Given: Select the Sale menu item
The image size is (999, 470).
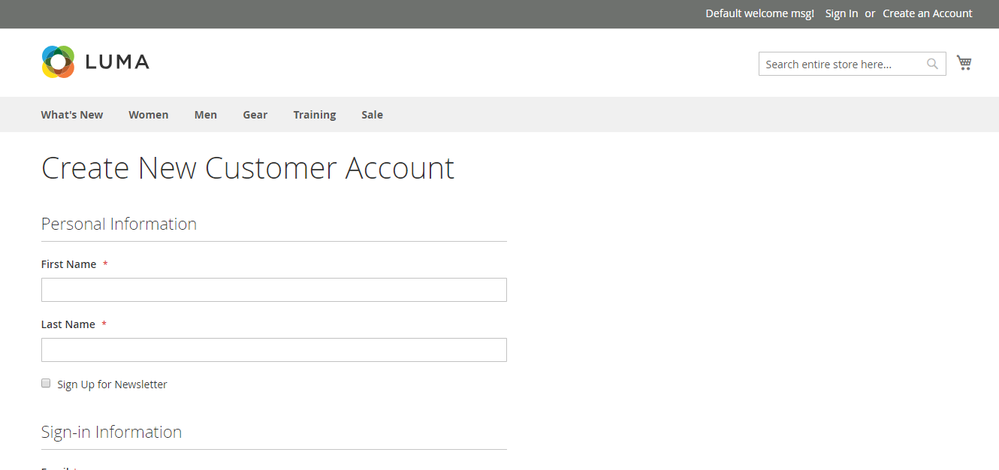Looking at the screenshot, I should 372,115.
